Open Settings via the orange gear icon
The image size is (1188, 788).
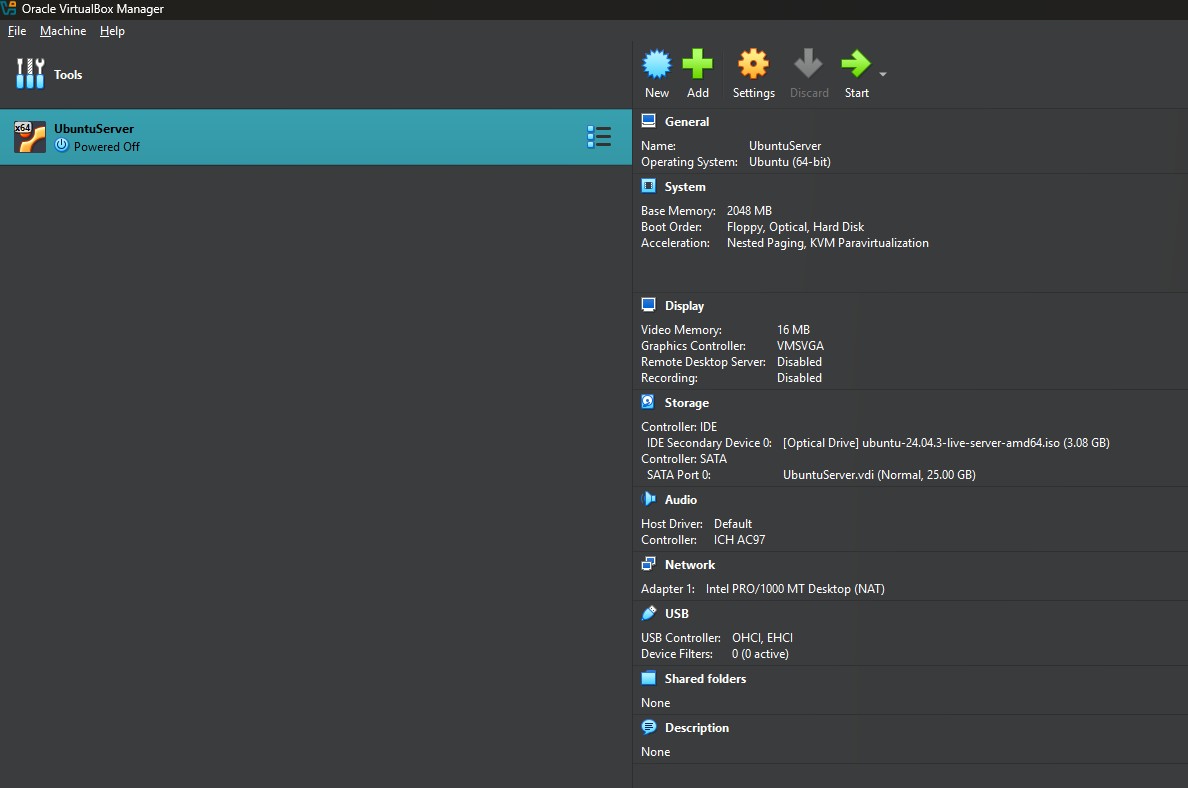[x=753, y=66]
